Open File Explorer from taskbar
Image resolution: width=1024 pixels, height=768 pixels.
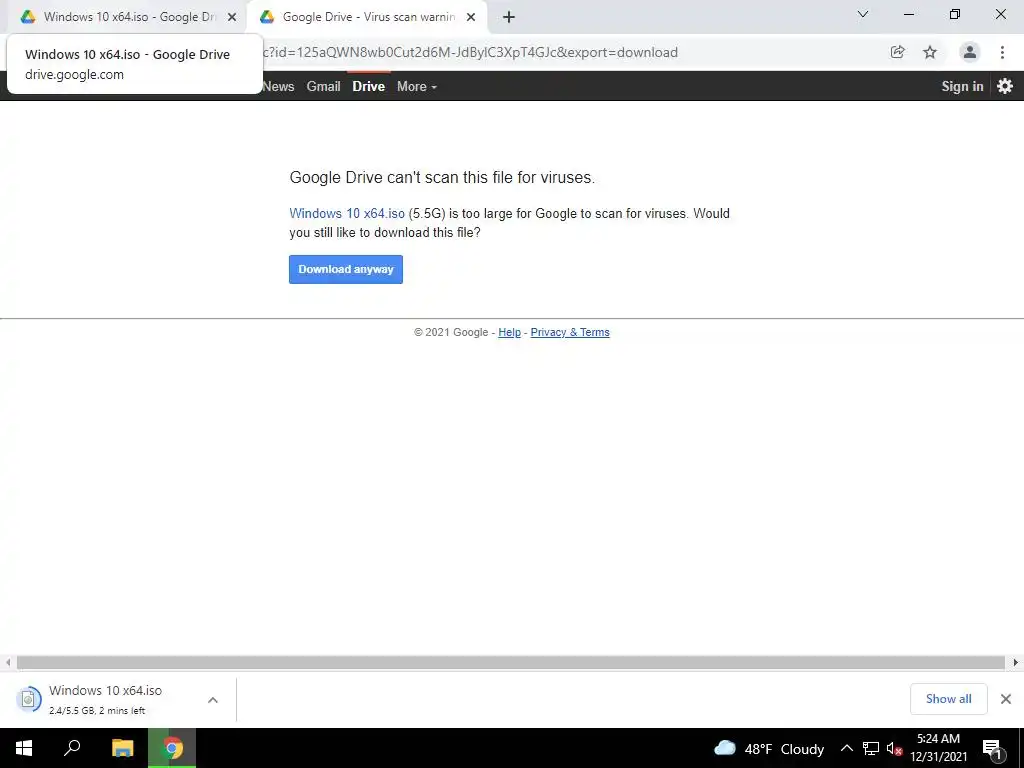[x=122, y=748]
